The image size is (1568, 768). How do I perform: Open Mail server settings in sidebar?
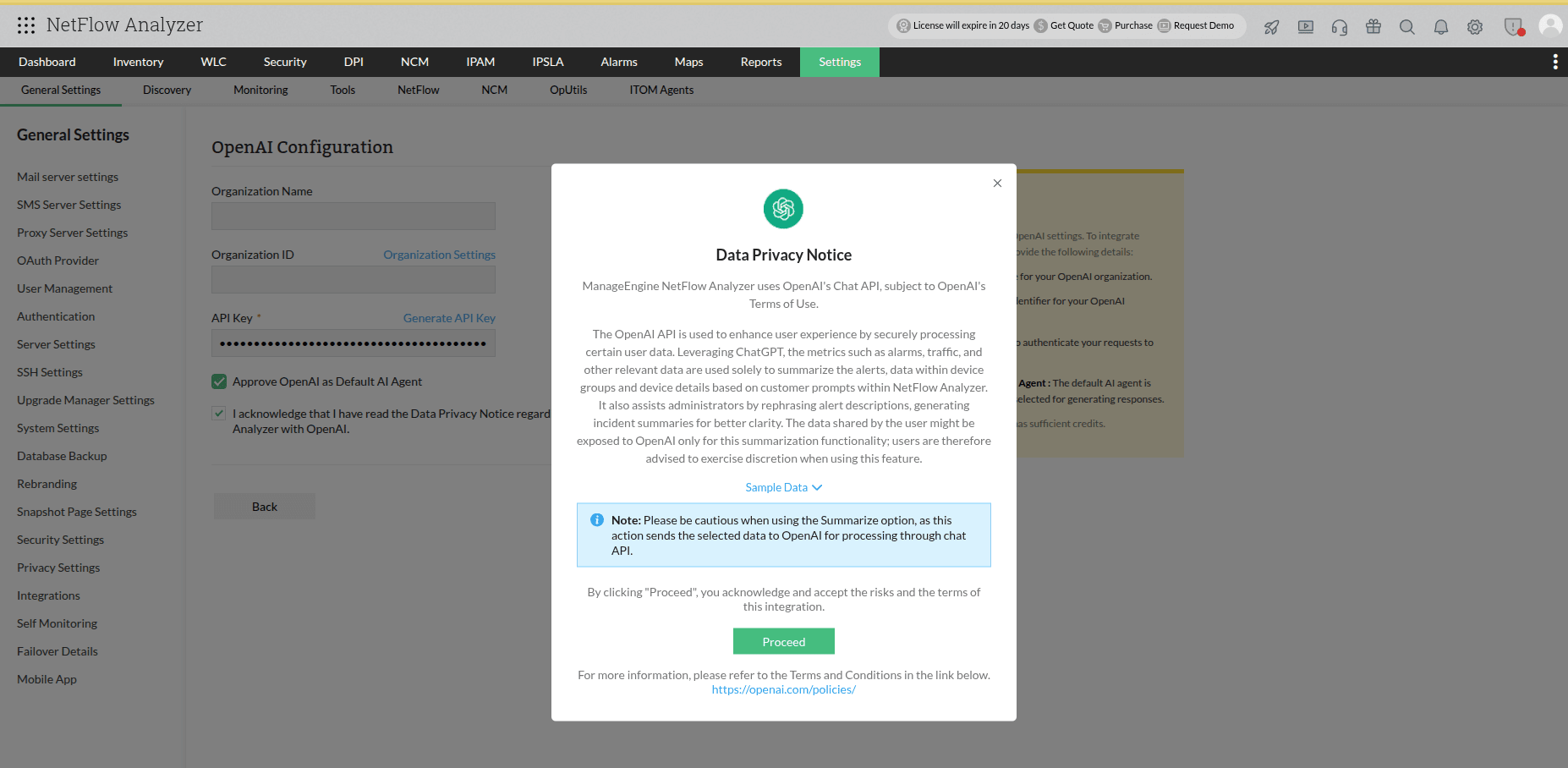point(68,177)
